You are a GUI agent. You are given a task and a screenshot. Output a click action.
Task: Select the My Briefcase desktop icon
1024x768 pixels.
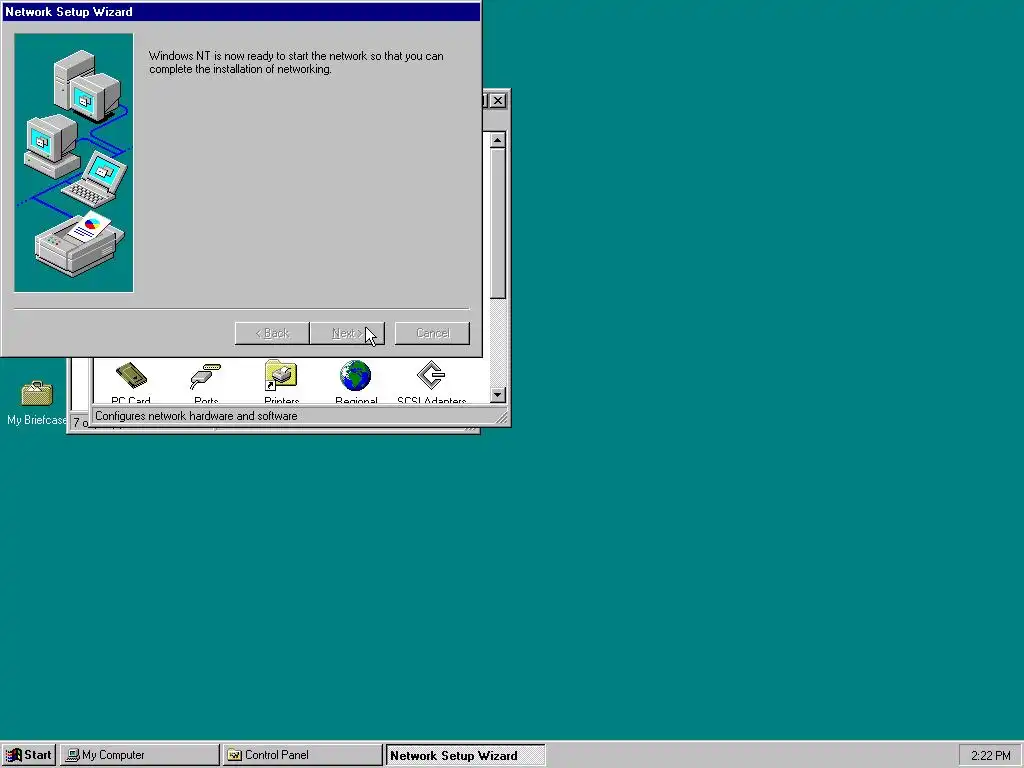(x=37, y=403)
